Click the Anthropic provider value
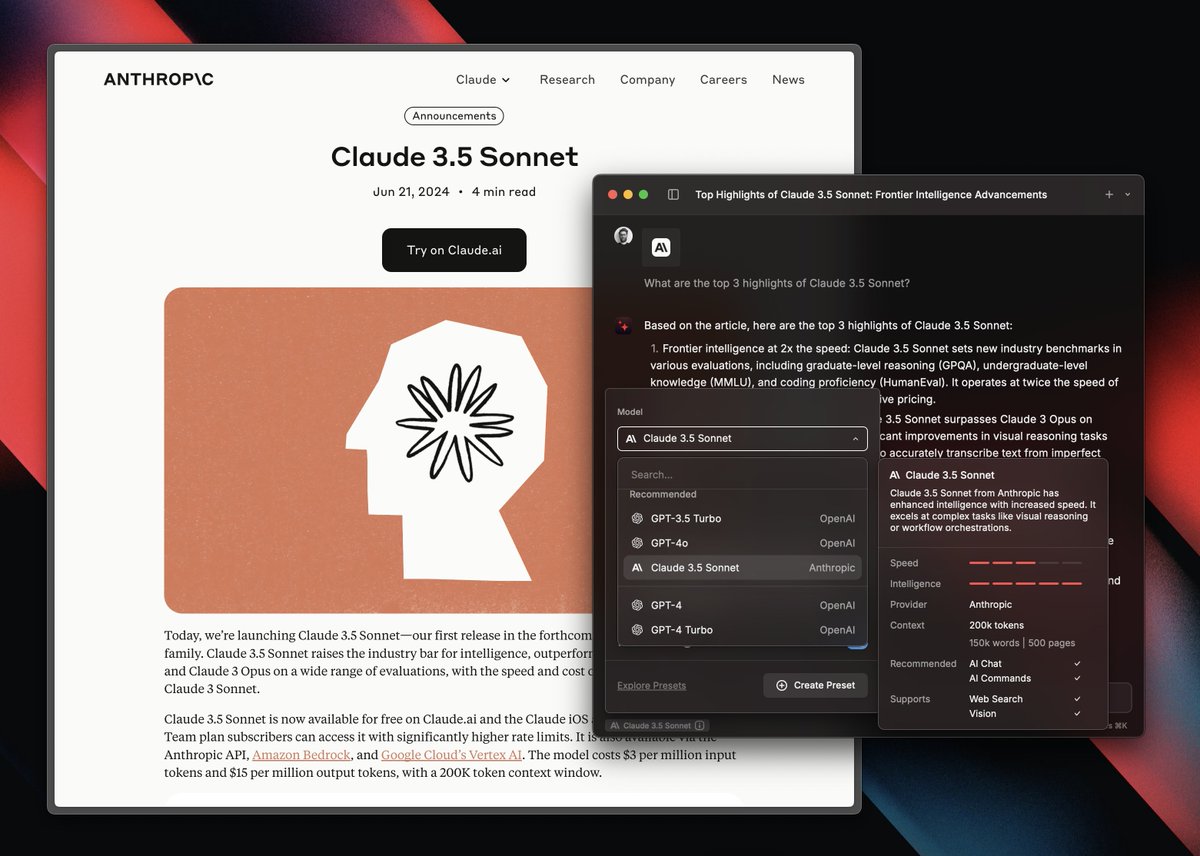The width and height of the screenshot is (1200, 856). point(991,605)
